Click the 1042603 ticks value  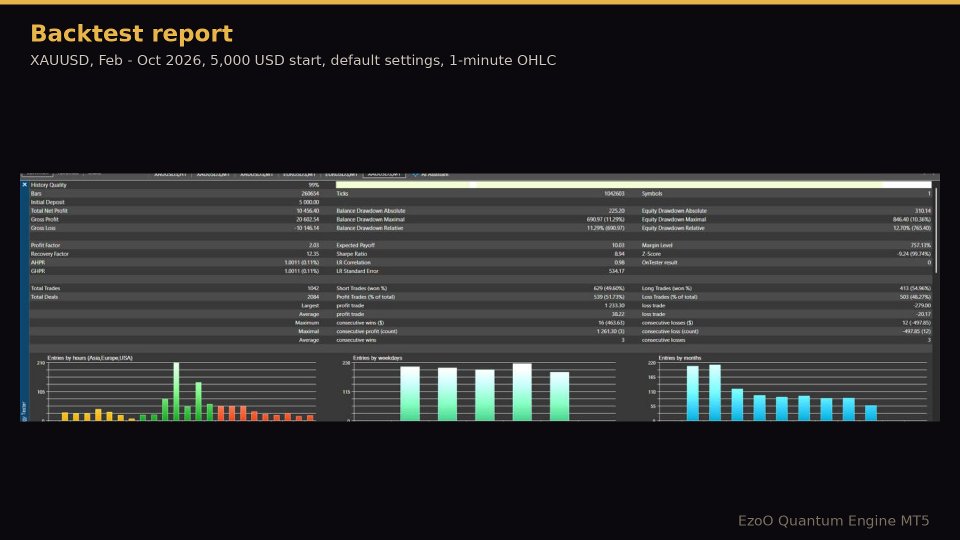(614, 193)
